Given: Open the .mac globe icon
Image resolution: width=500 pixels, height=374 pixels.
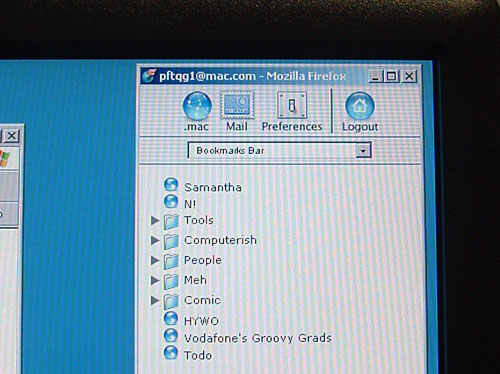Looking at the screenshot, I should coord(197,106).
